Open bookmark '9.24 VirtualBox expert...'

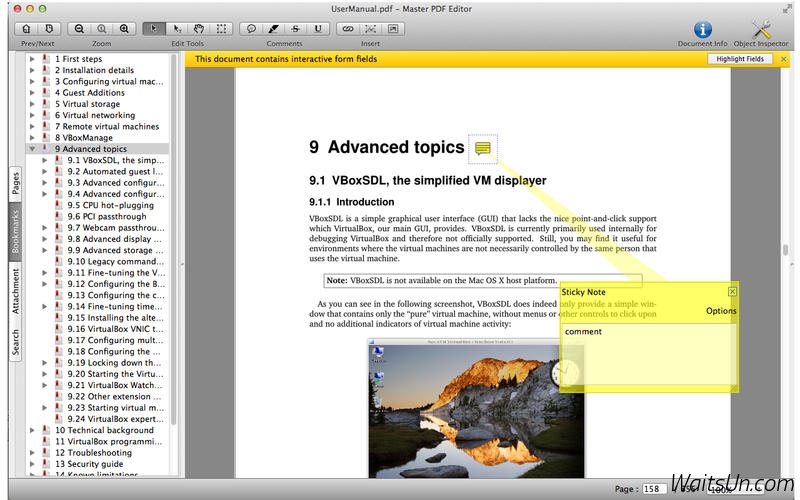(x=116, y=419)
